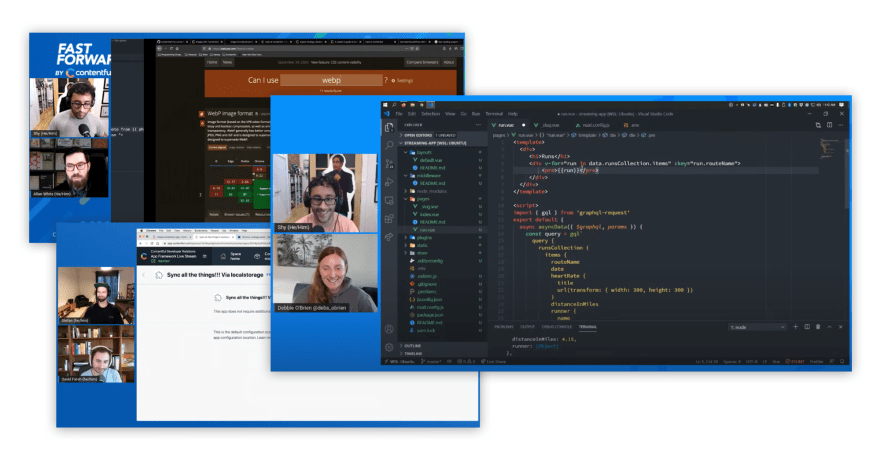Open the Selection menu in VS Code
This screenshot has width=880, height=457.
click(430, 114)
